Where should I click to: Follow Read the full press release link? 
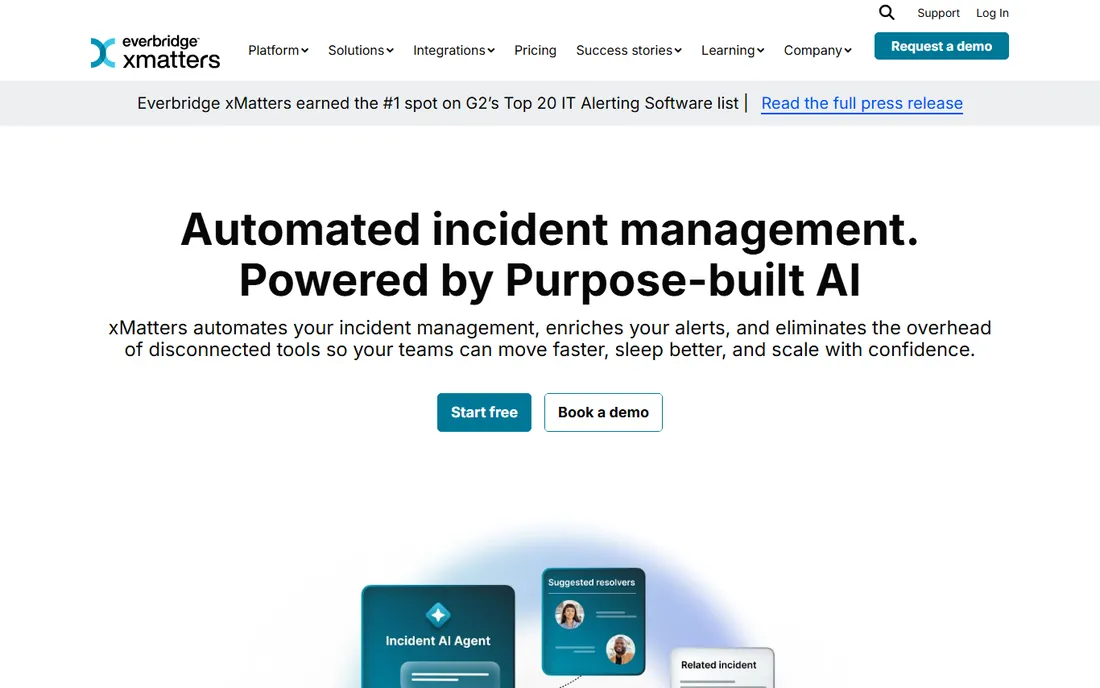pos(861,103)
